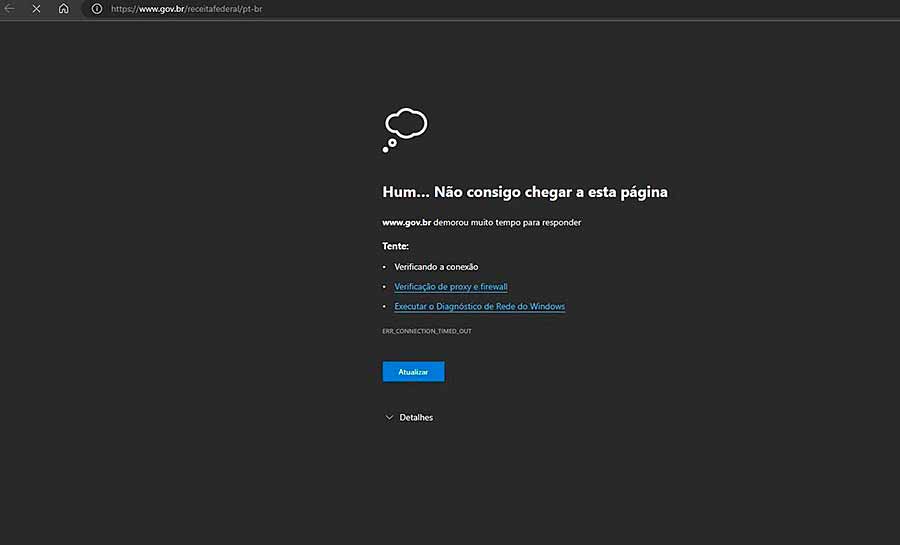Go to the browser home page icon
Image resolution: width=900 pixels, height=545 pixels.
(x=64, y=9)
